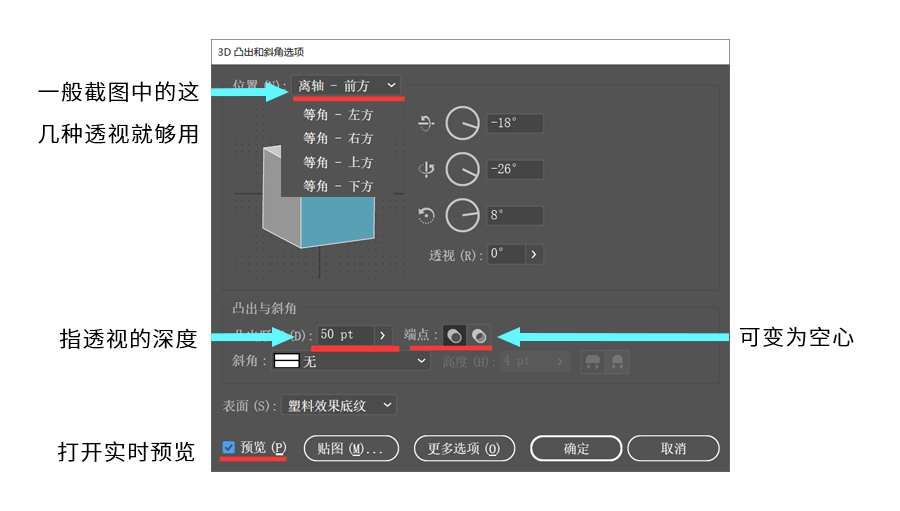
Task: Click the 8° rotation input field
Action: [x=515, y=216]
